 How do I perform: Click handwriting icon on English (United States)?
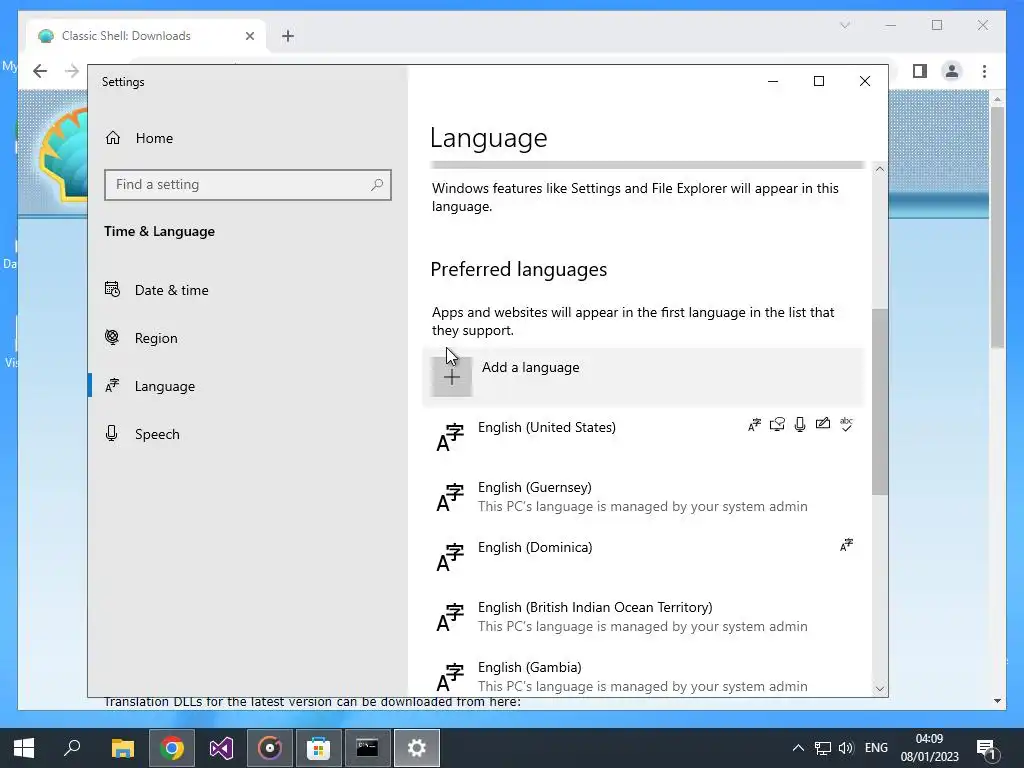823,424
